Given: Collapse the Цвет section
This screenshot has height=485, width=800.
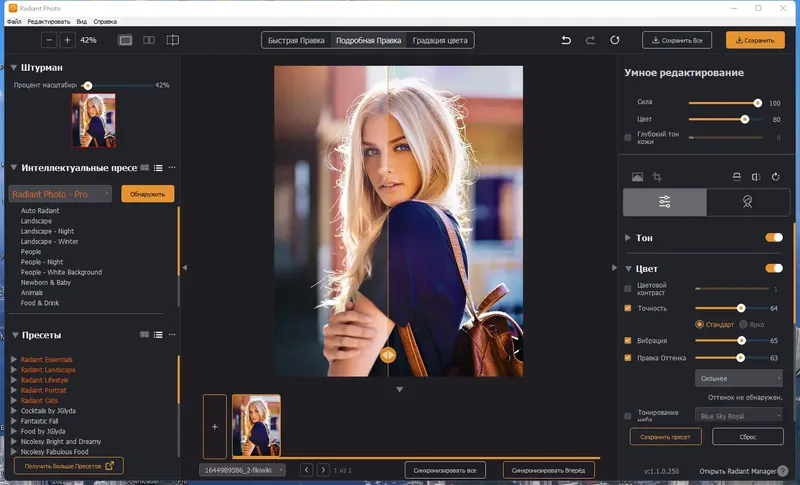Looking at the screenshot, I should coord(628,268).
